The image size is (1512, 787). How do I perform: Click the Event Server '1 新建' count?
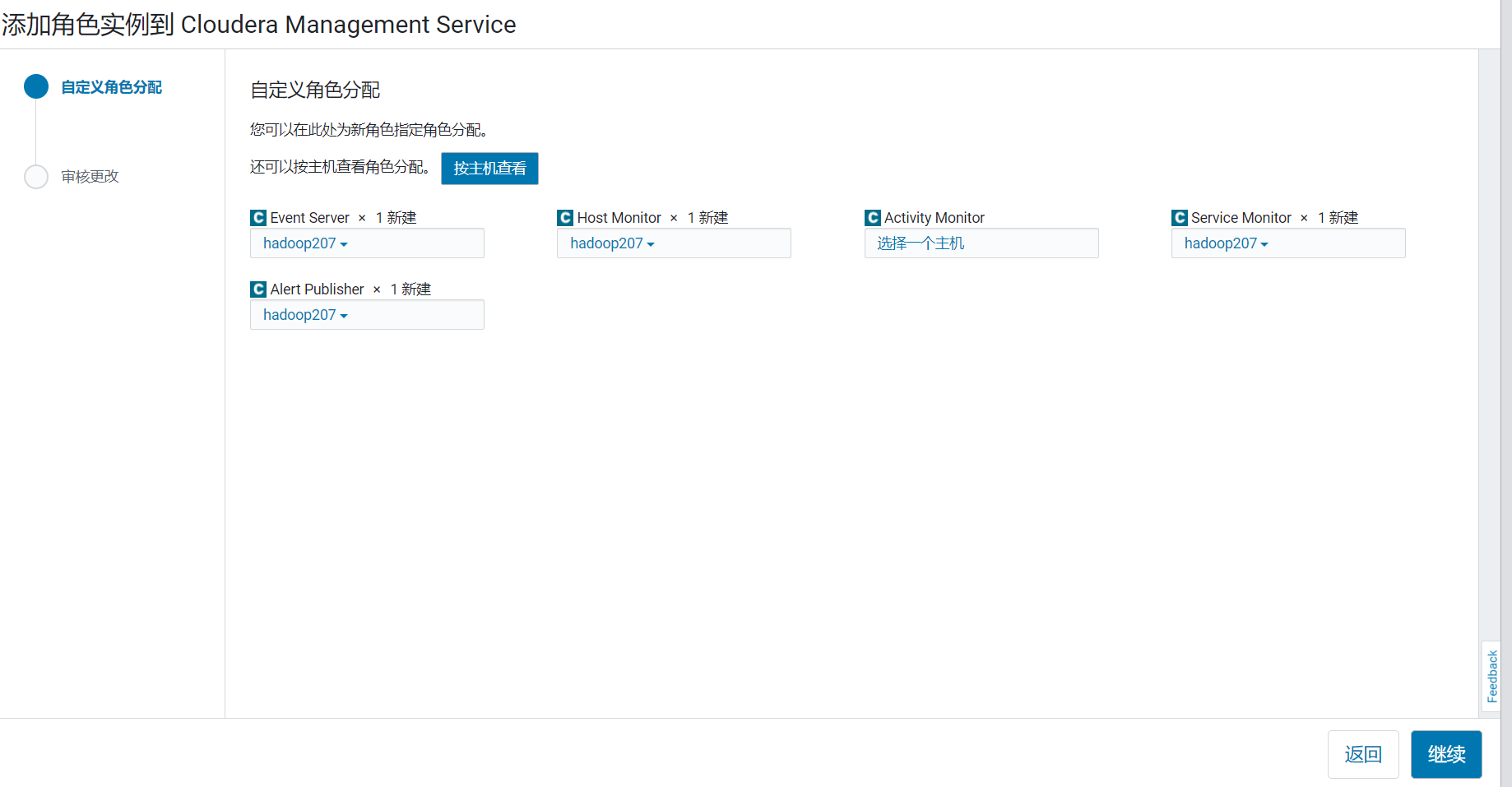(x=397, y=218)
